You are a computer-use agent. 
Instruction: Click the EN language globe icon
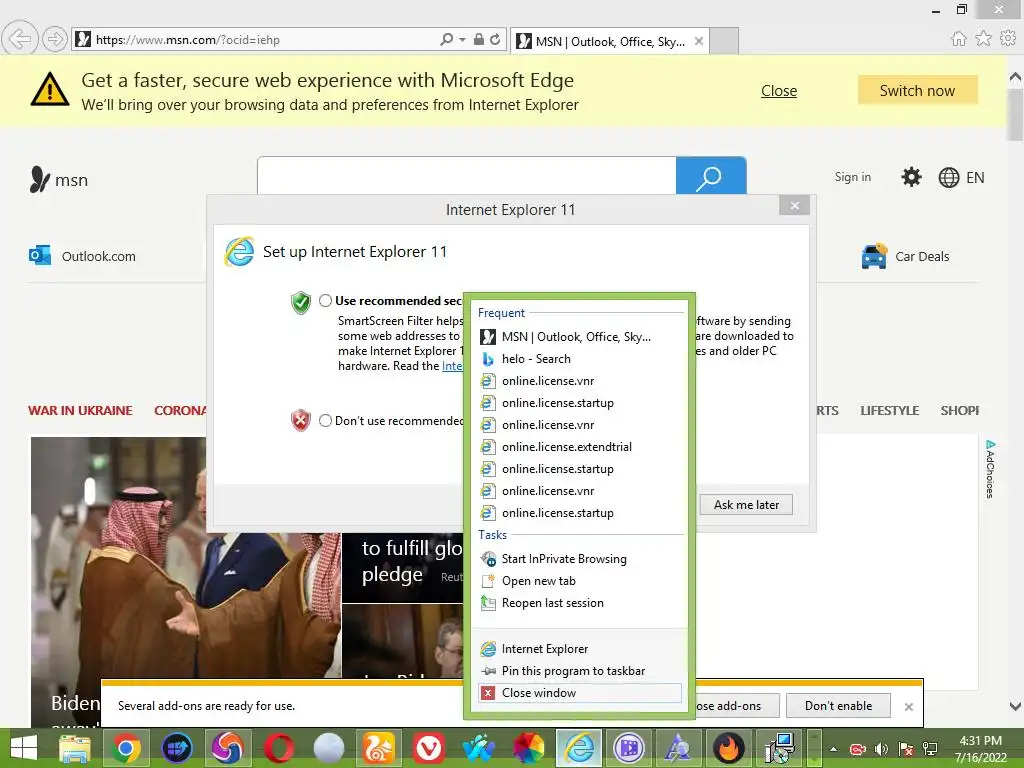click(948, 178)
